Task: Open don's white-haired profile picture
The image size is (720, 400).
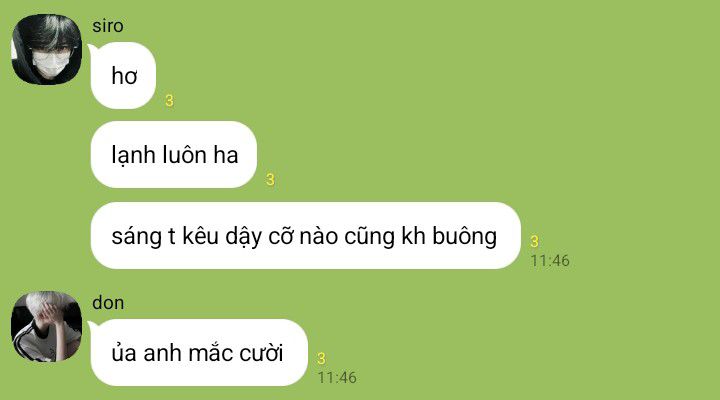Action: pos(46,327)
